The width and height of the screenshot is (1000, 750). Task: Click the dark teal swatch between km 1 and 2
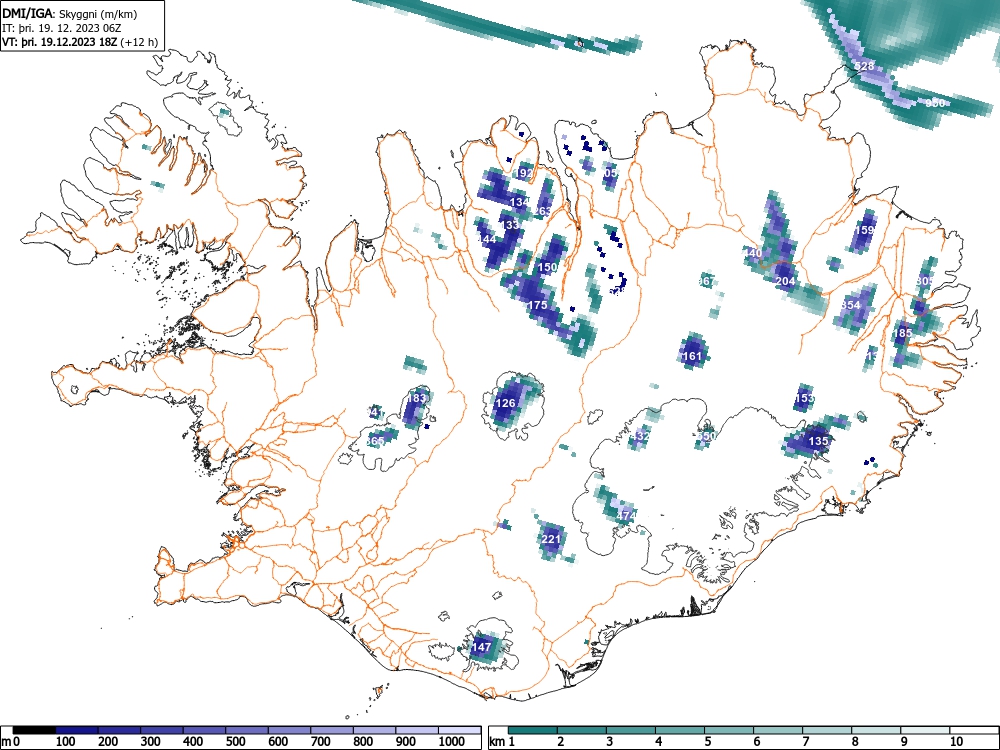pos(533,730)
